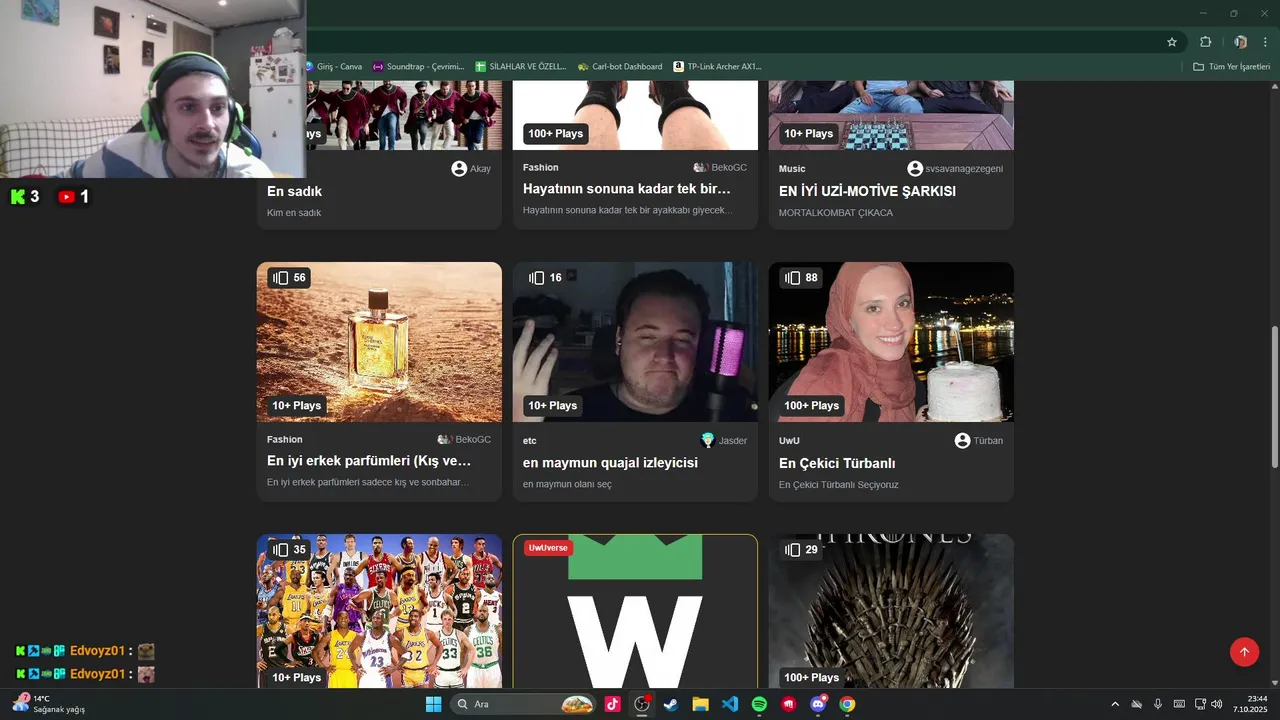Viewport: 1280px width, 720px height.
Task: Open Steam from the taskbar
Action: click(x=671, y=704)
